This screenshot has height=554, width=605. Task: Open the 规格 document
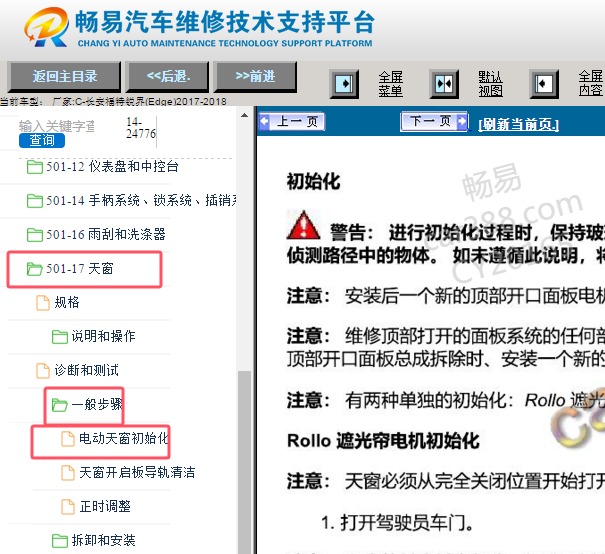[x=67, y=302]
